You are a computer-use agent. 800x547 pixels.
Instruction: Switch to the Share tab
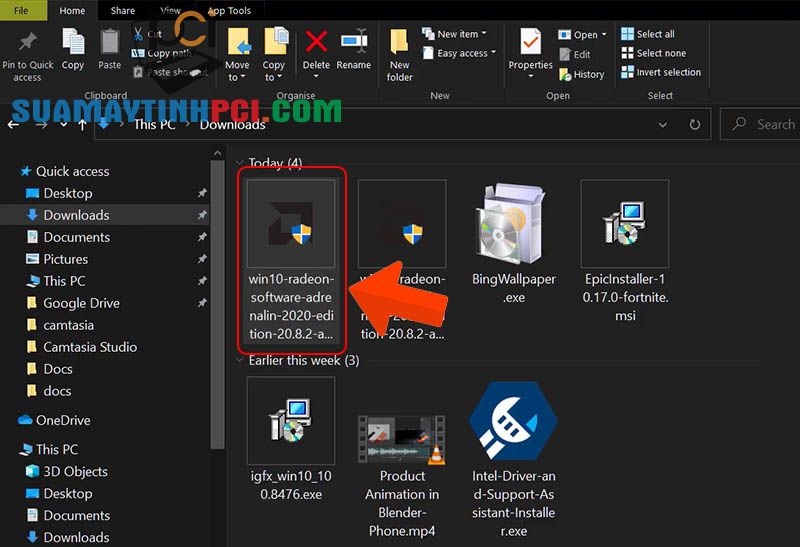[122, 10]
